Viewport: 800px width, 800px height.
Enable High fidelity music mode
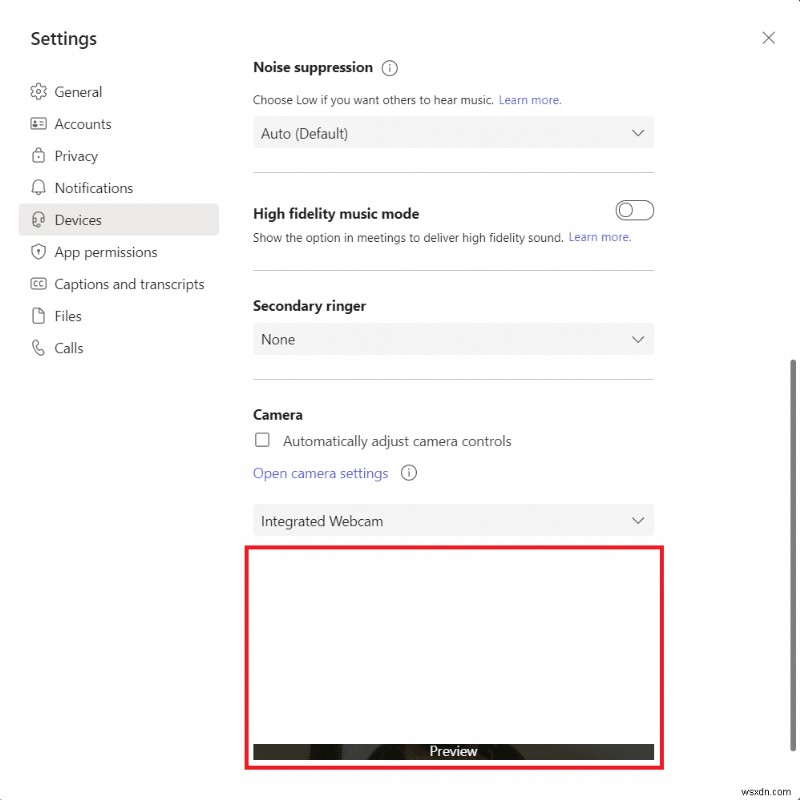tap(634, 210)
